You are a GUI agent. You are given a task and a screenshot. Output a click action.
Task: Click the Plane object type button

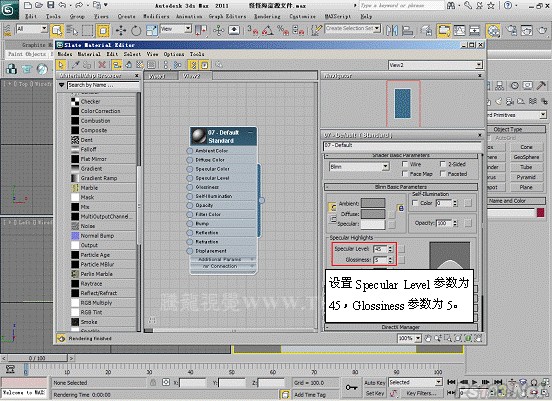[x=526, y=187]
